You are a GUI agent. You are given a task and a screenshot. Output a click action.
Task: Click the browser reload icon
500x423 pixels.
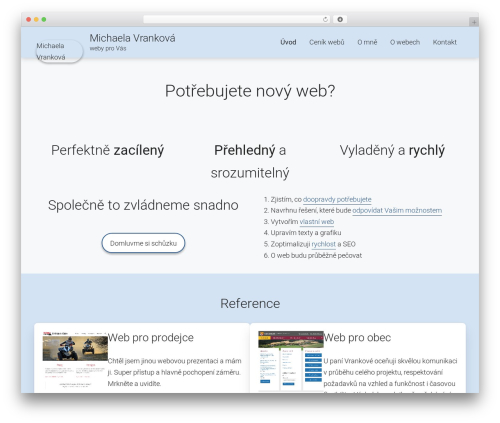coord(325,19)
